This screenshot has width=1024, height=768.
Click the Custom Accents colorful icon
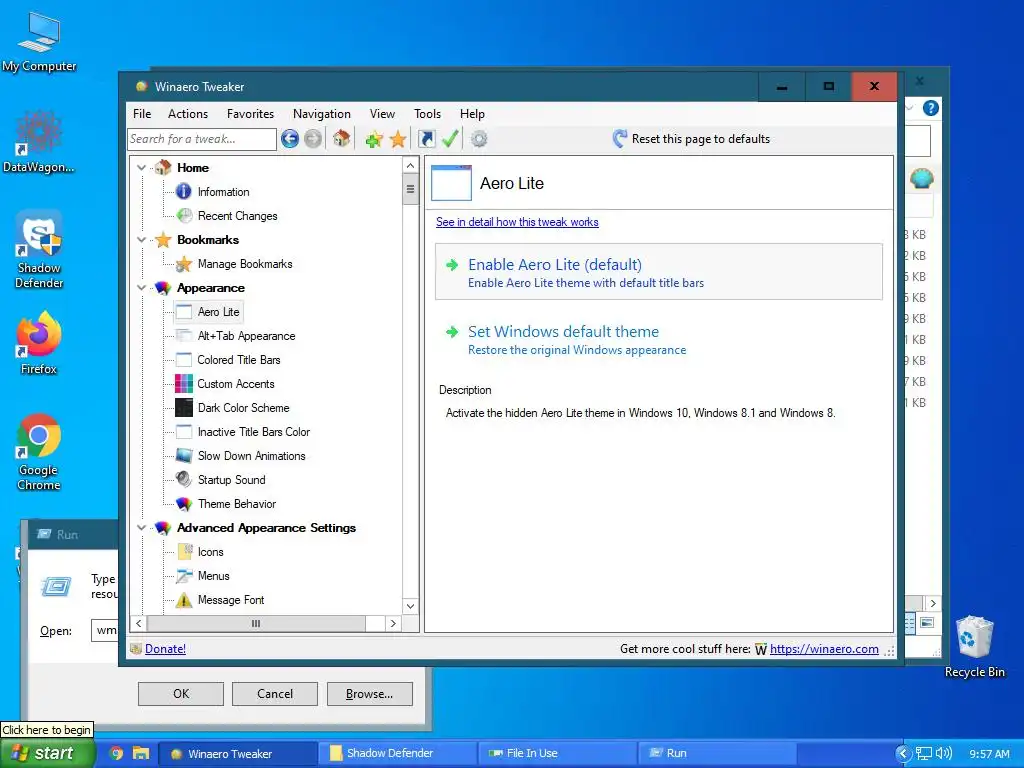(184, 383)
